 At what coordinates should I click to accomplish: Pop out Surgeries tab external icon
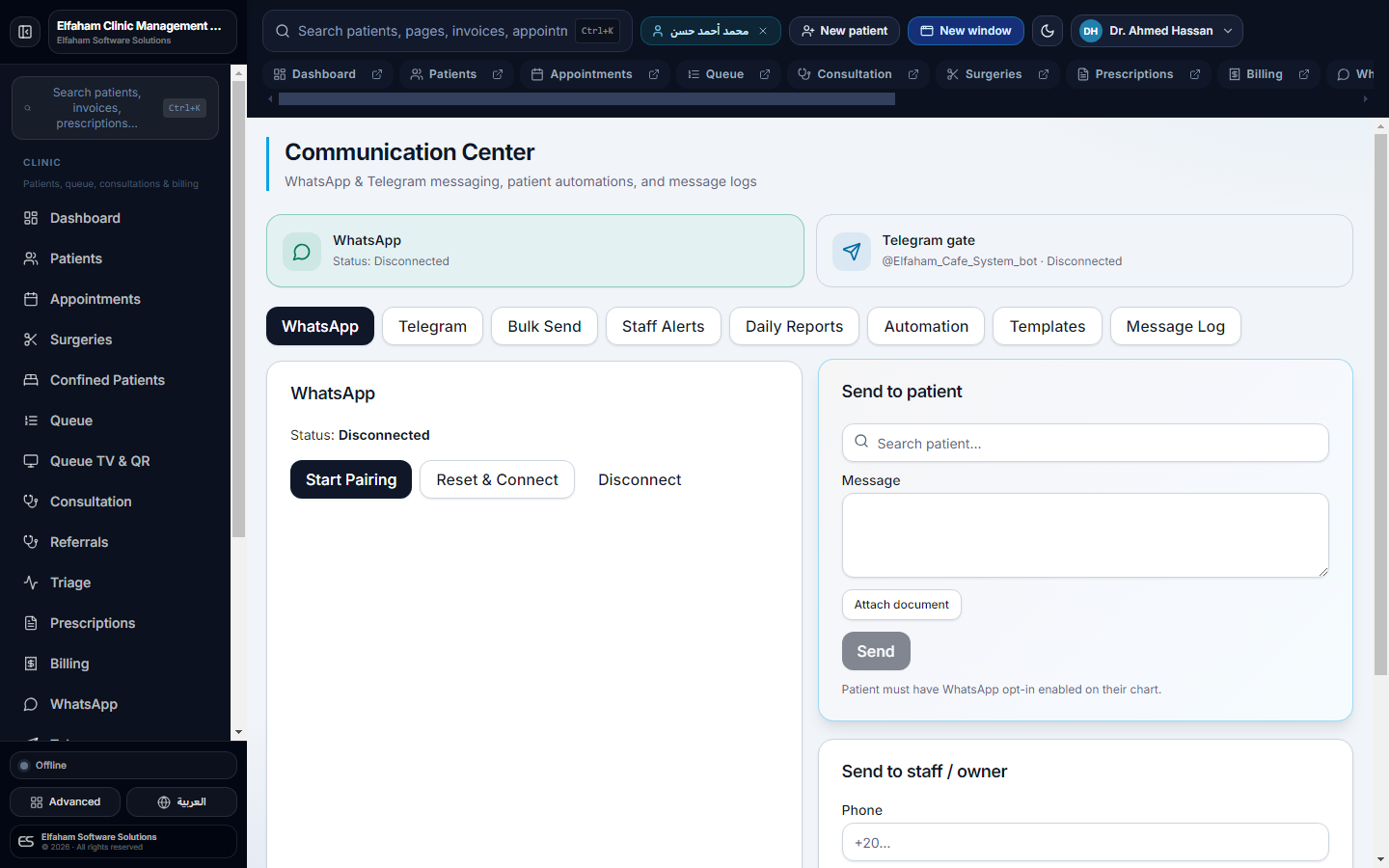pyautogui.click(x=1044, y=74)
